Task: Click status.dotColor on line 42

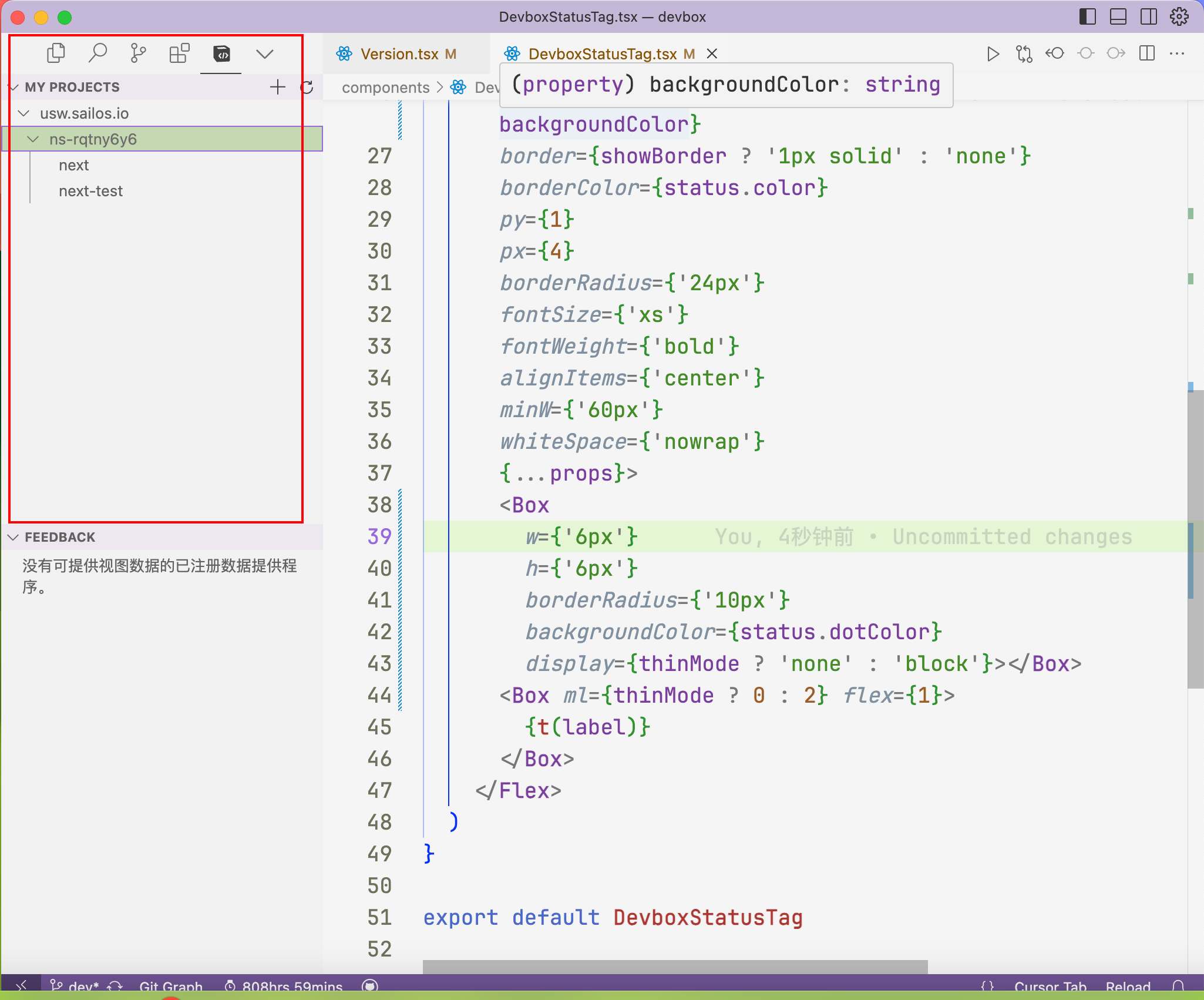Action: (x=835, y=632)
